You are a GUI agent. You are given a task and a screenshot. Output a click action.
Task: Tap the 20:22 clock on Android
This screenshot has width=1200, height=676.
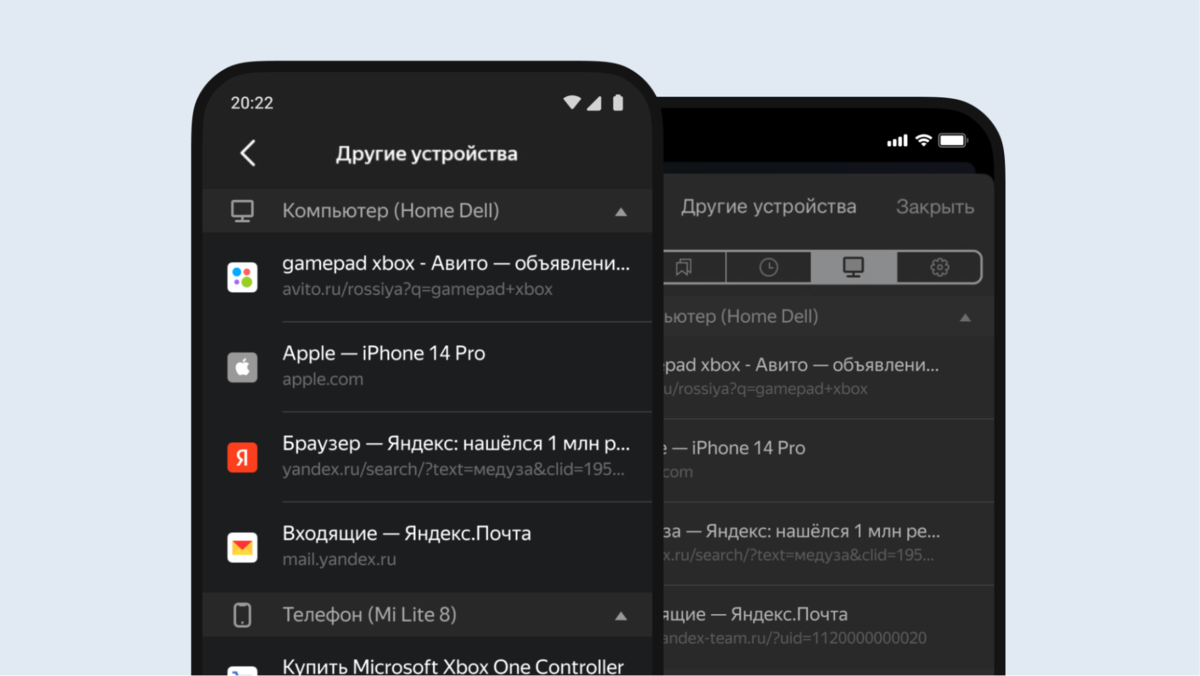click(x=252, y=102)
